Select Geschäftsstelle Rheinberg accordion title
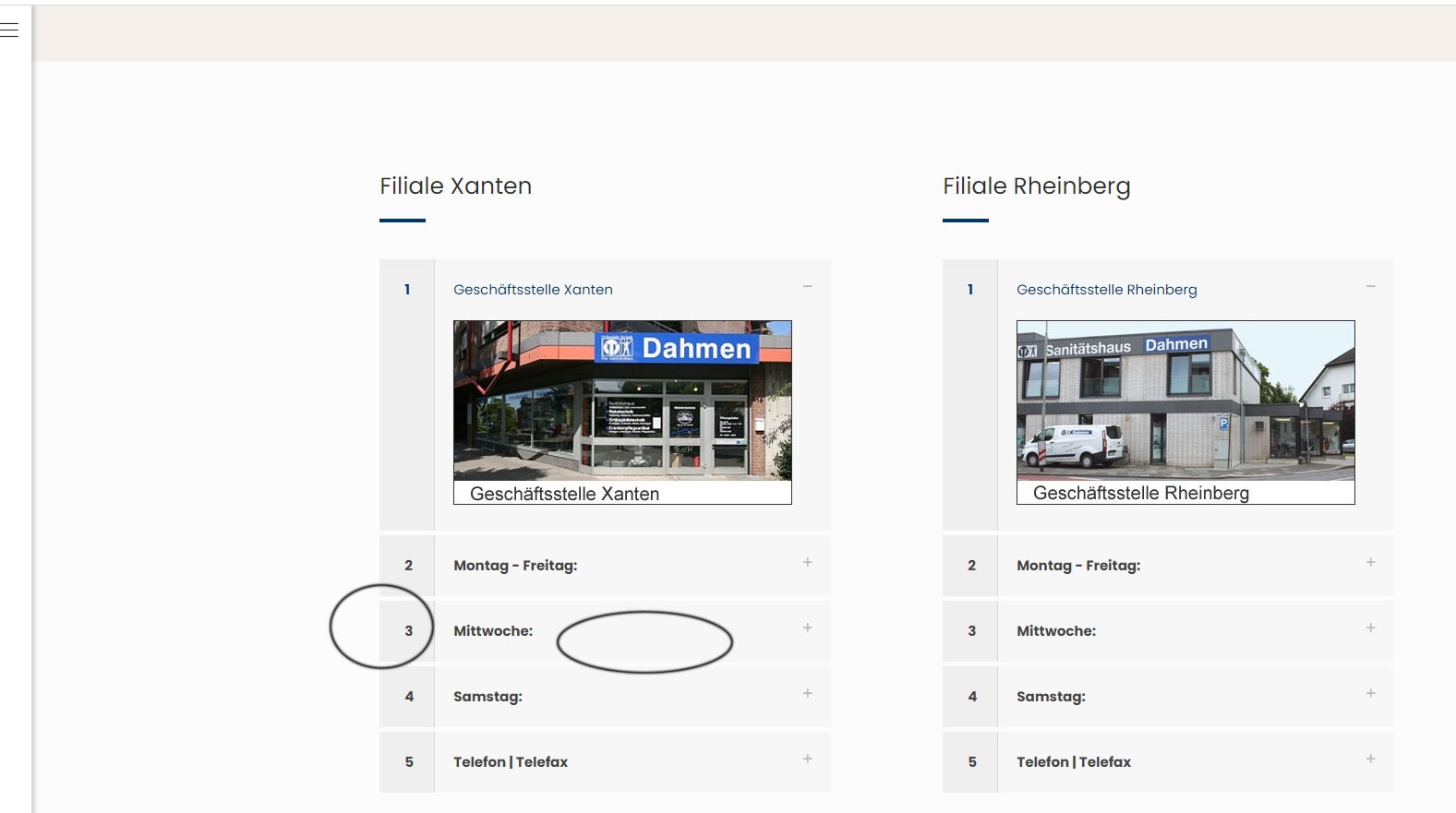Image resolution: width=1456 pixels, height=813 pixels. (x=1106, y=290)
